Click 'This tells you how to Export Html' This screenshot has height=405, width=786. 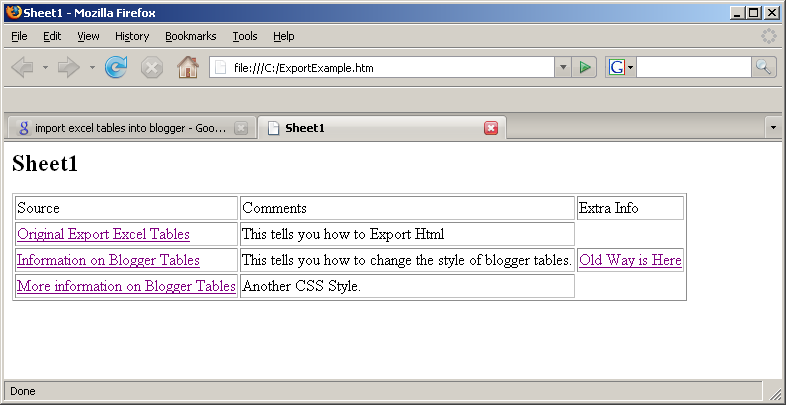(x=343, y=234)
